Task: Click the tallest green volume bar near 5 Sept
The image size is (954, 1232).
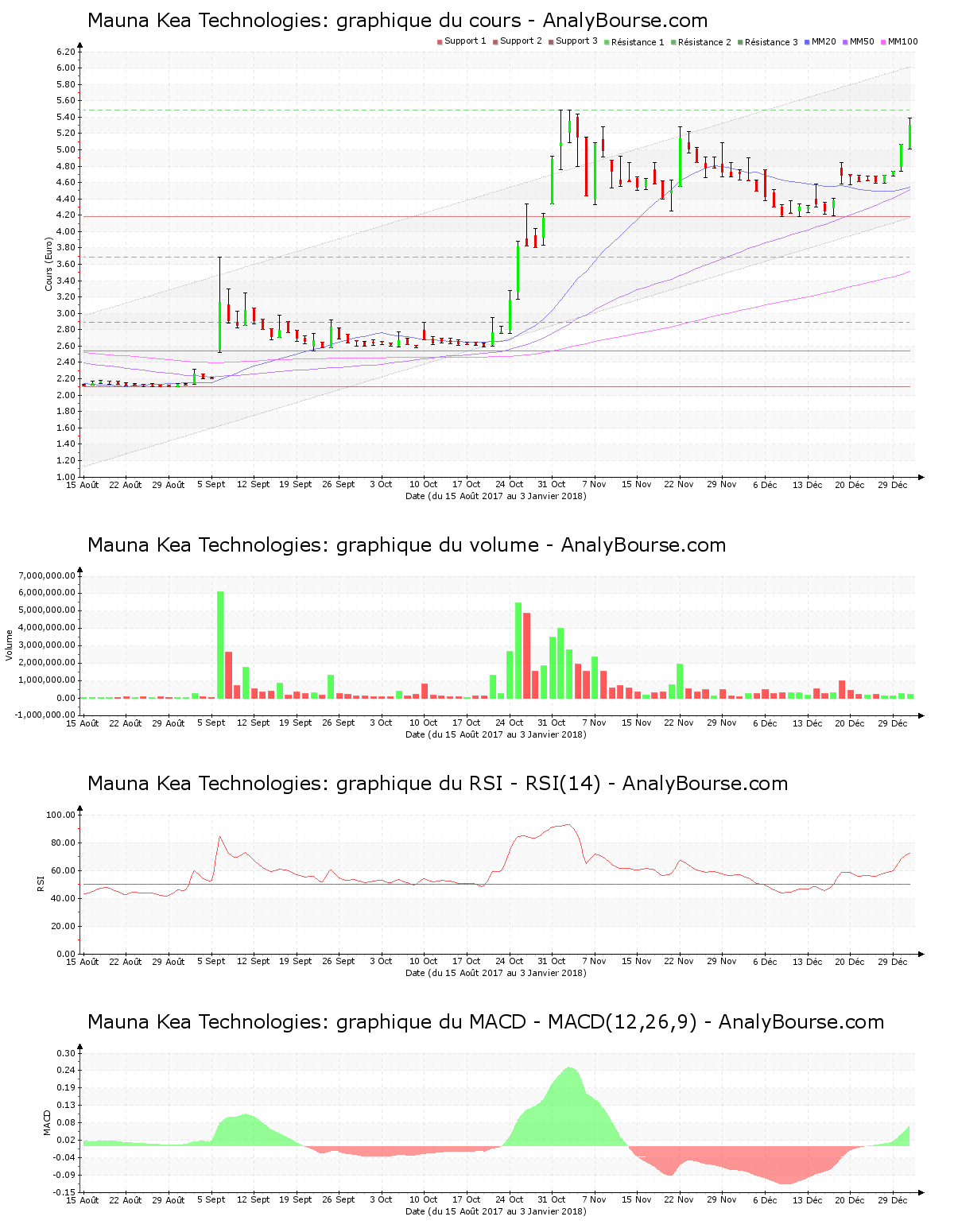Action: pyautogui.click(x=220, y=645)
